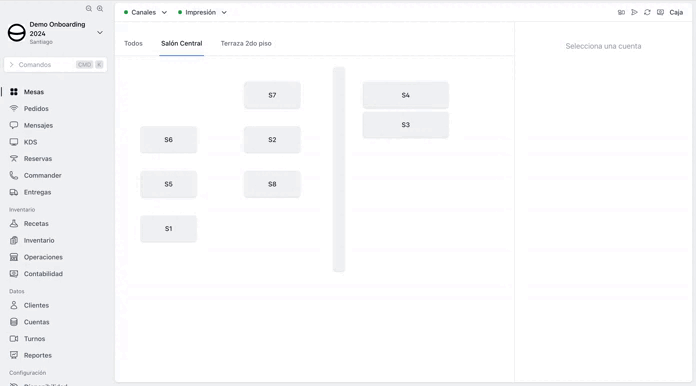Click the refresh sync icon

647,12
